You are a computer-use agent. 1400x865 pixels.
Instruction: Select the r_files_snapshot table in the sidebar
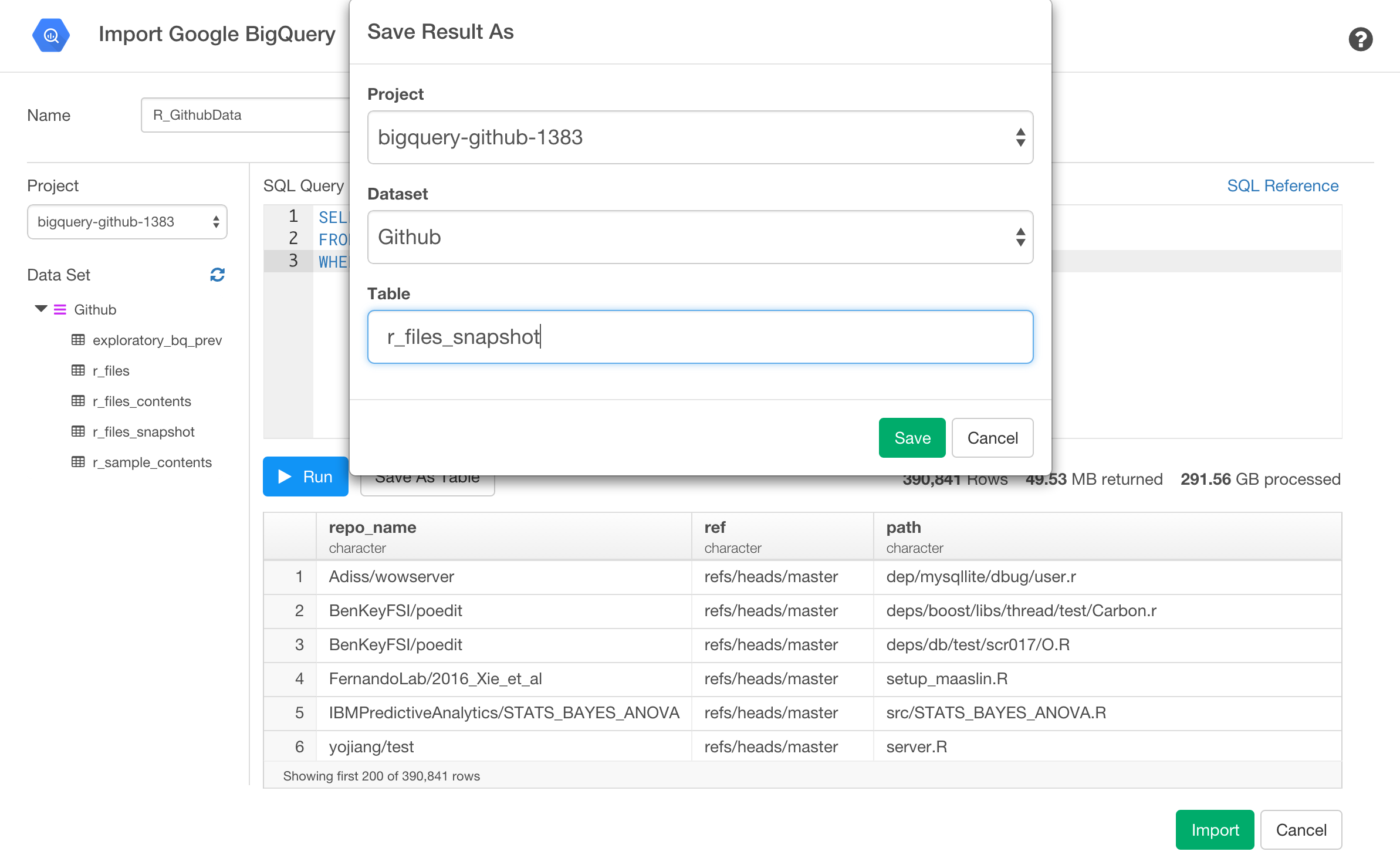click(x=144, y=431)
